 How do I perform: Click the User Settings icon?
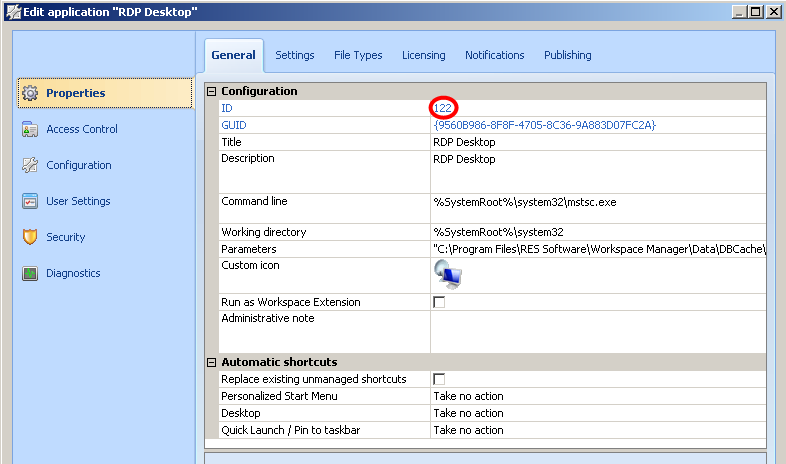coord(30,201)
